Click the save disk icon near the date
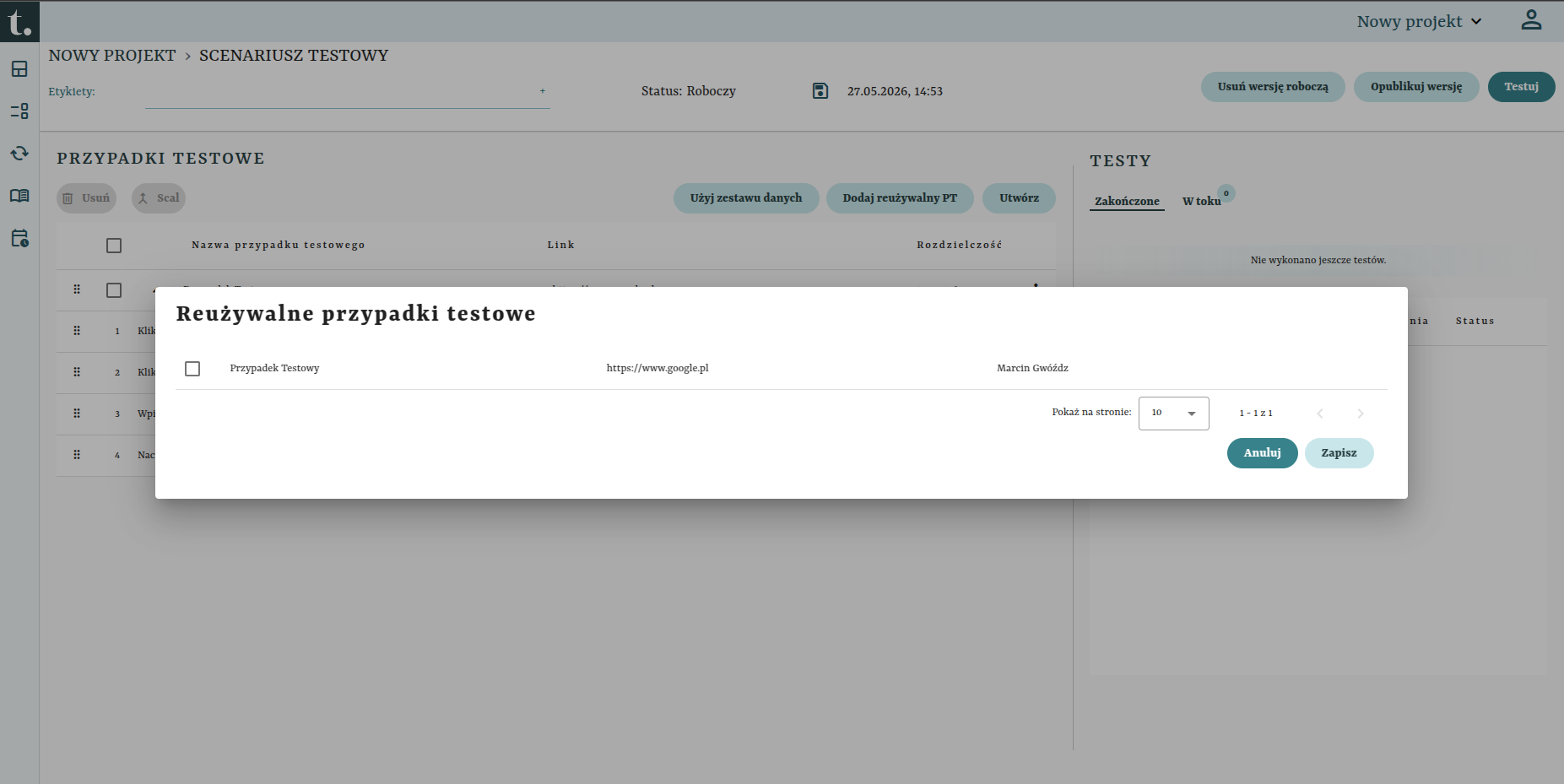 (820, 91)
